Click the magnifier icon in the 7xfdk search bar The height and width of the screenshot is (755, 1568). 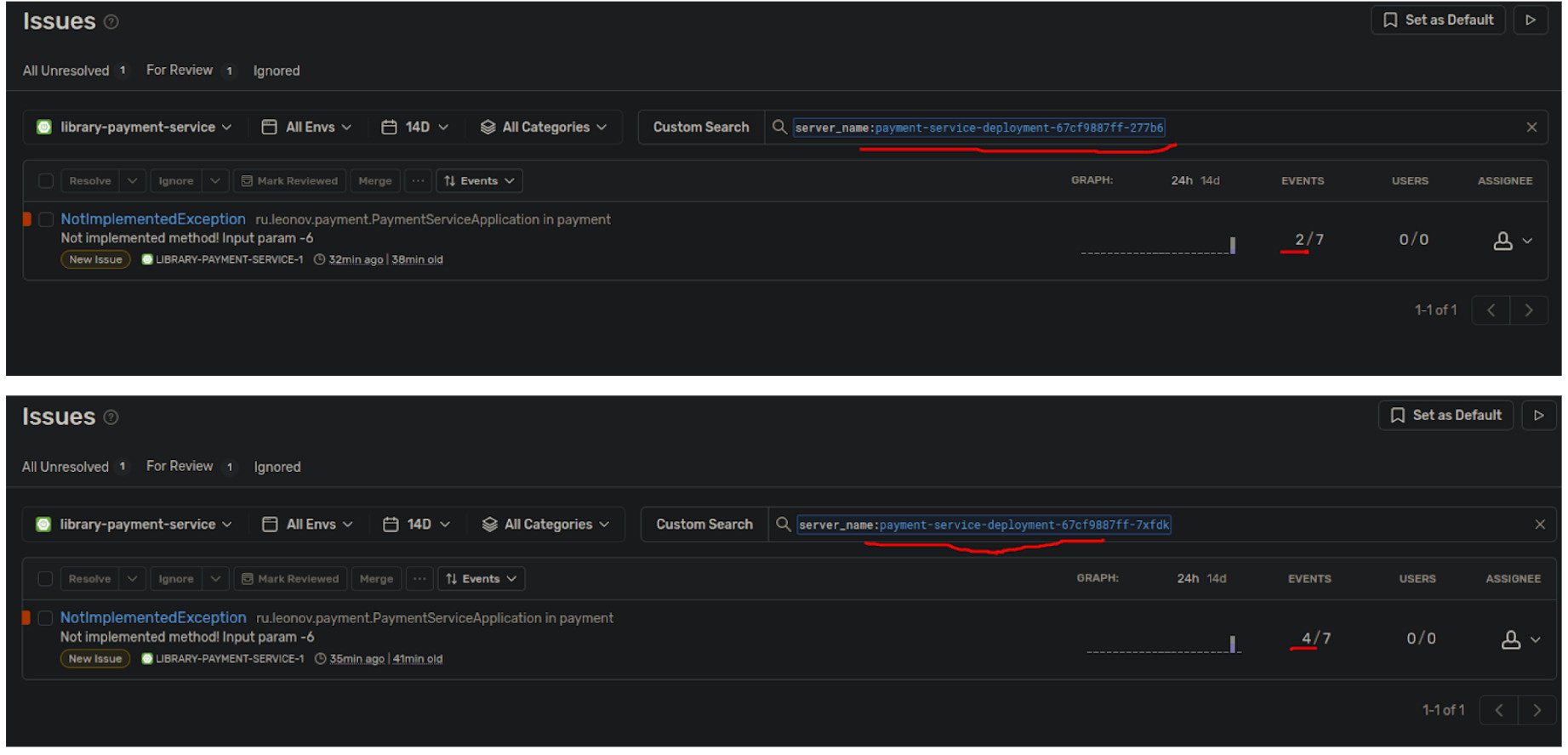tap(784, 525)
